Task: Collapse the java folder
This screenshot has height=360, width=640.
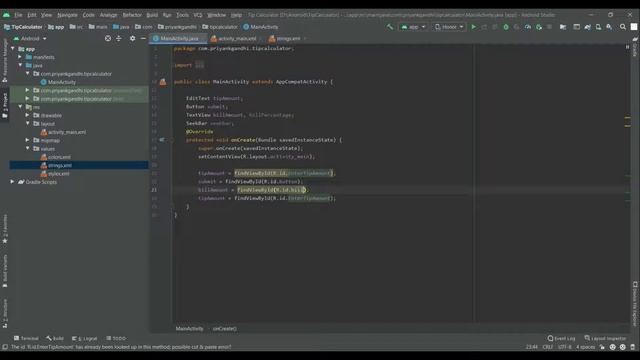Action: pyautogui.click(x=20, y=65)
